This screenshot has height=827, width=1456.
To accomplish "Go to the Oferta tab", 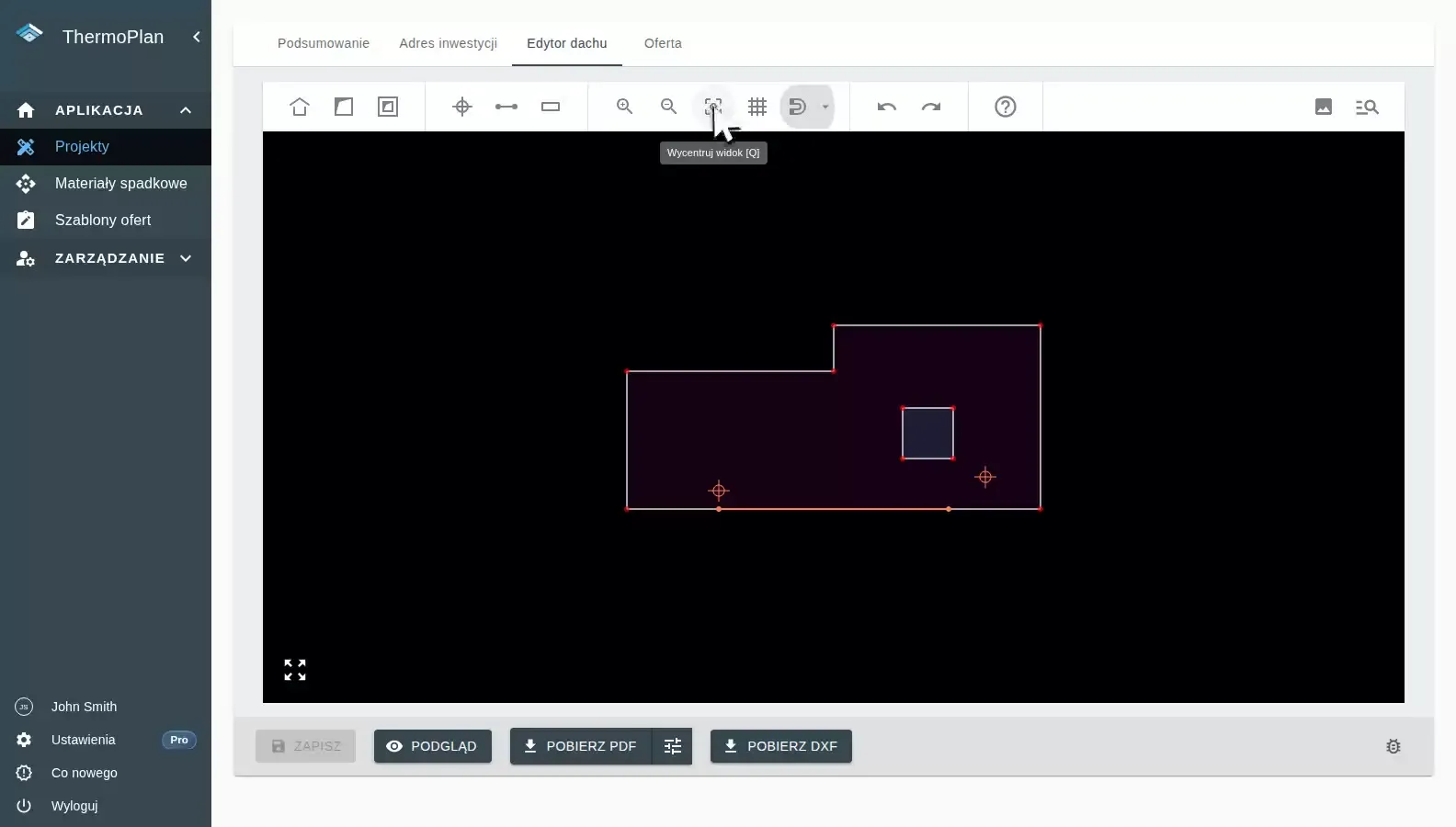I will (x=663, y=43).
